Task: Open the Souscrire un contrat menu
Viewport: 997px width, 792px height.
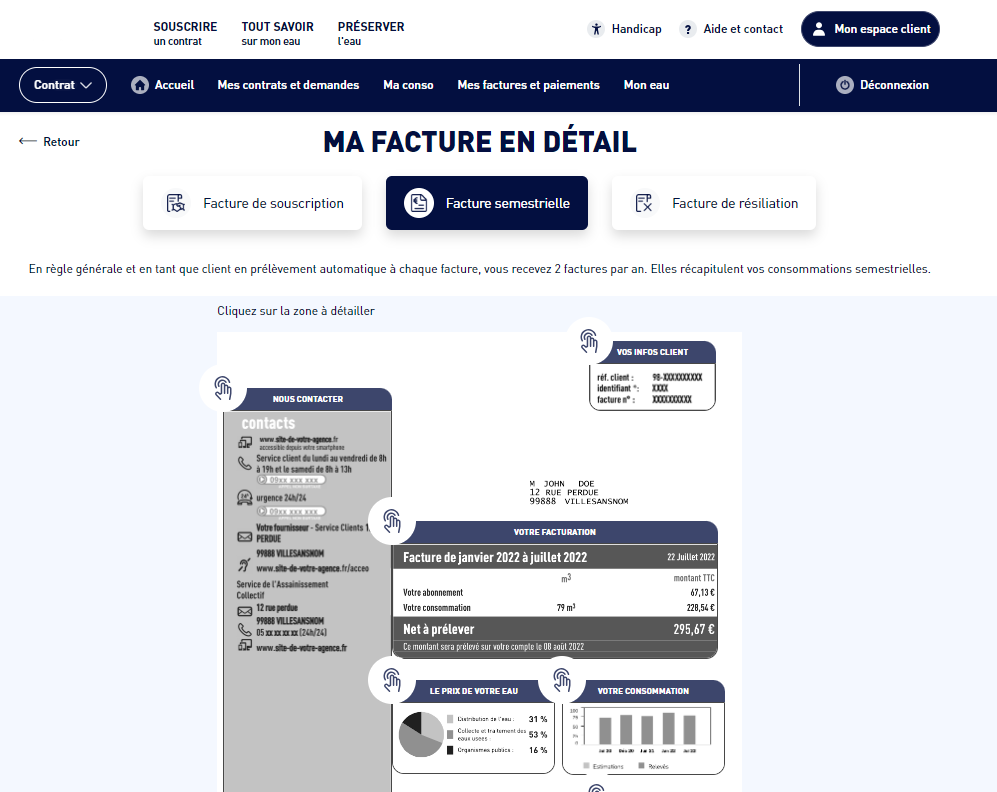Action: tap(185, 33)
